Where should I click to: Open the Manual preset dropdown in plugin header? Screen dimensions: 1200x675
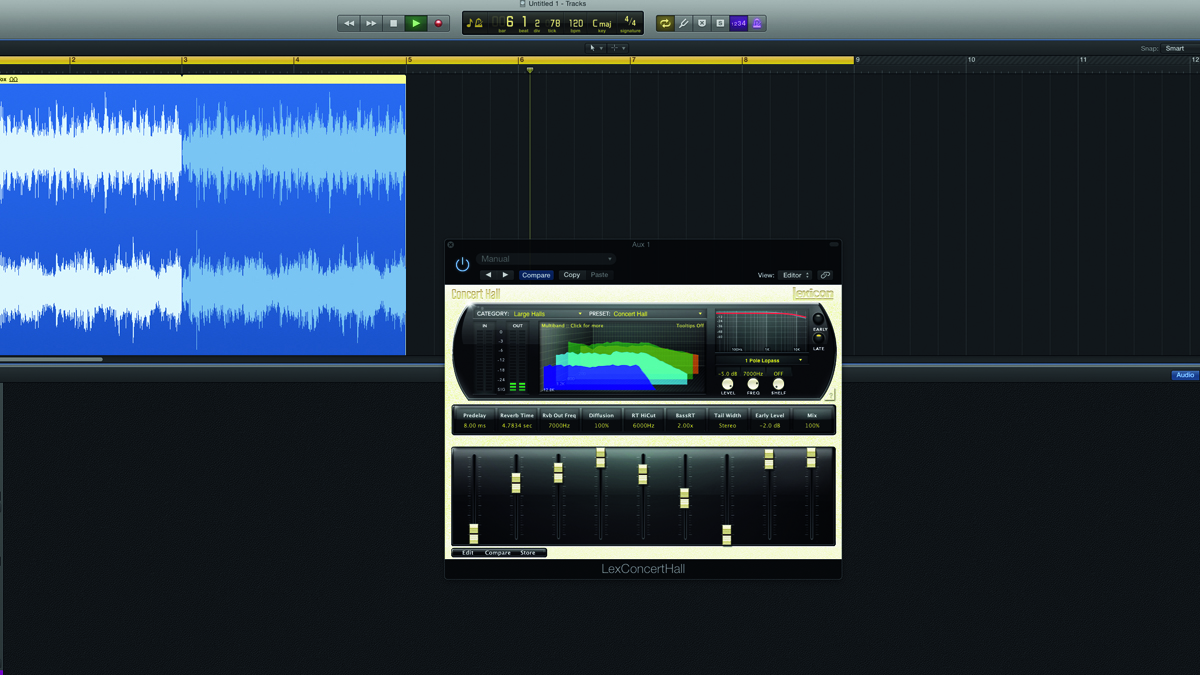coord(546,259)
